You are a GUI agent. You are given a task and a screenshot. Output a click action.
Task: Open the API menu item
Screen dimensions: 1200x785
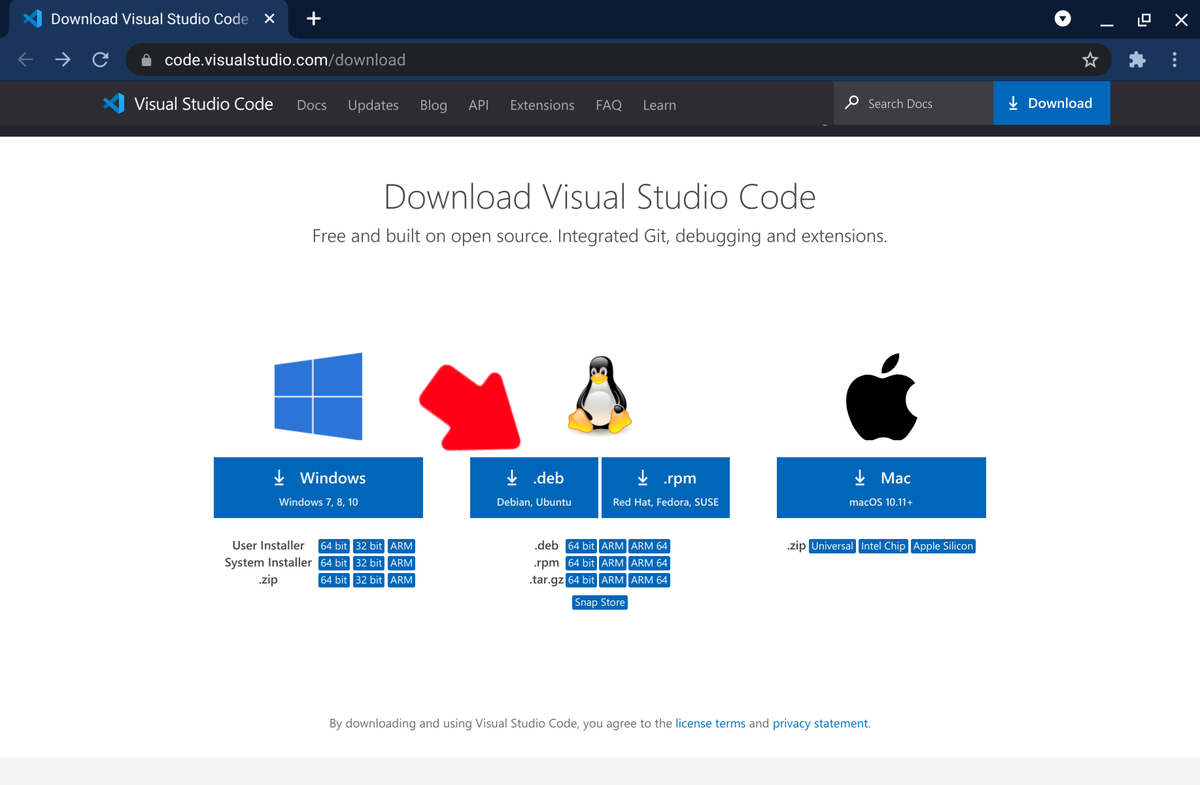point(479,105)
